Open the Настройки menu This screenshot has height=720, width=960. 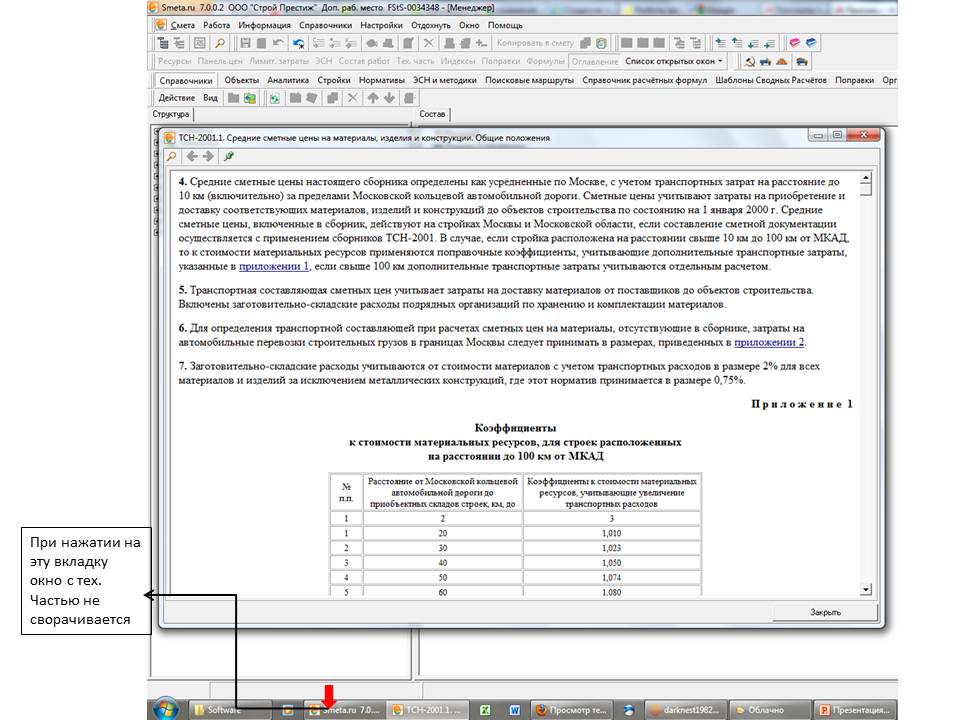point(381,25)
